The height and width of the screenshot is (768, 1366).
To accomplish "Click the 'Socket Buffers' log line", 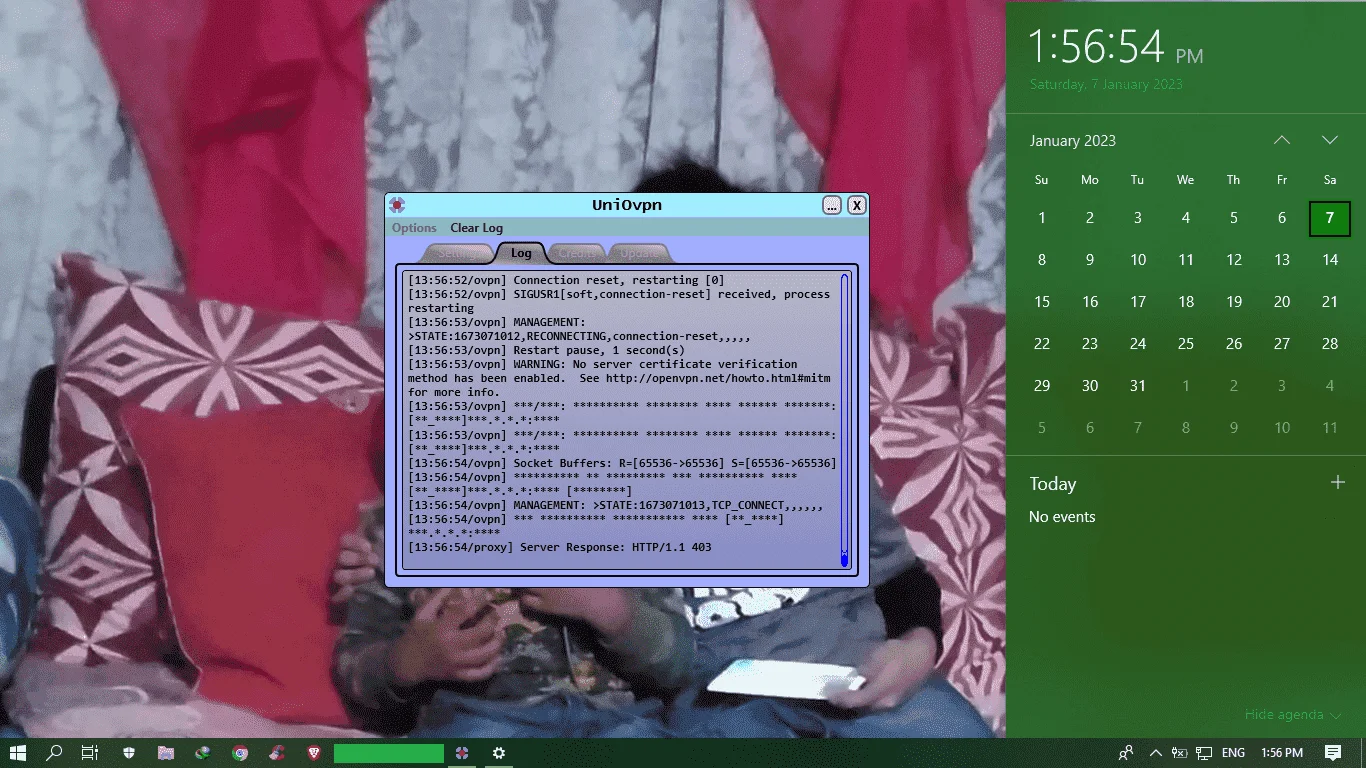I will pyautogui.click(x=622, y=463).
